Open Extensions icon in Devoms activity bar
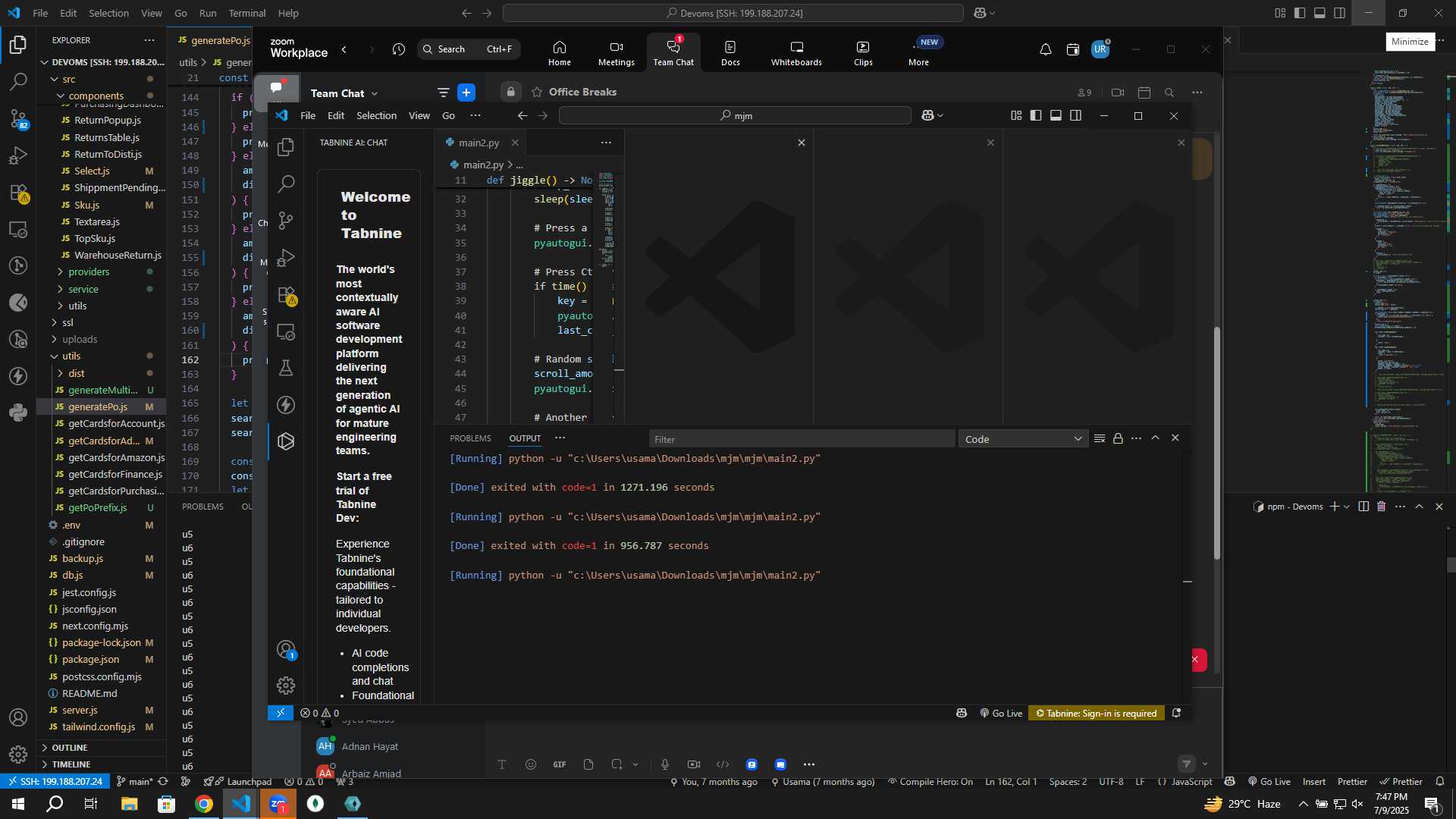 click(18, 193)
